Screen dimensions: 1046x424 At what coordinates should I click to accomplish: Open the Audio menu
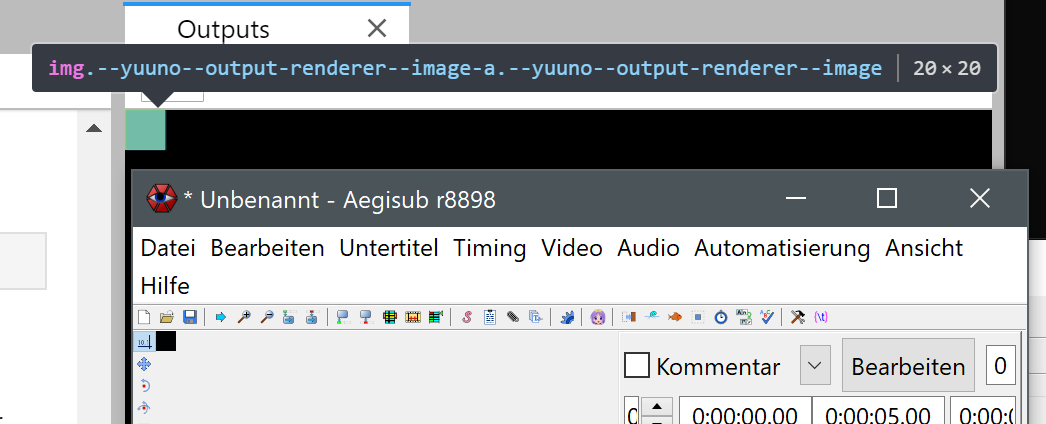[648, 248]
